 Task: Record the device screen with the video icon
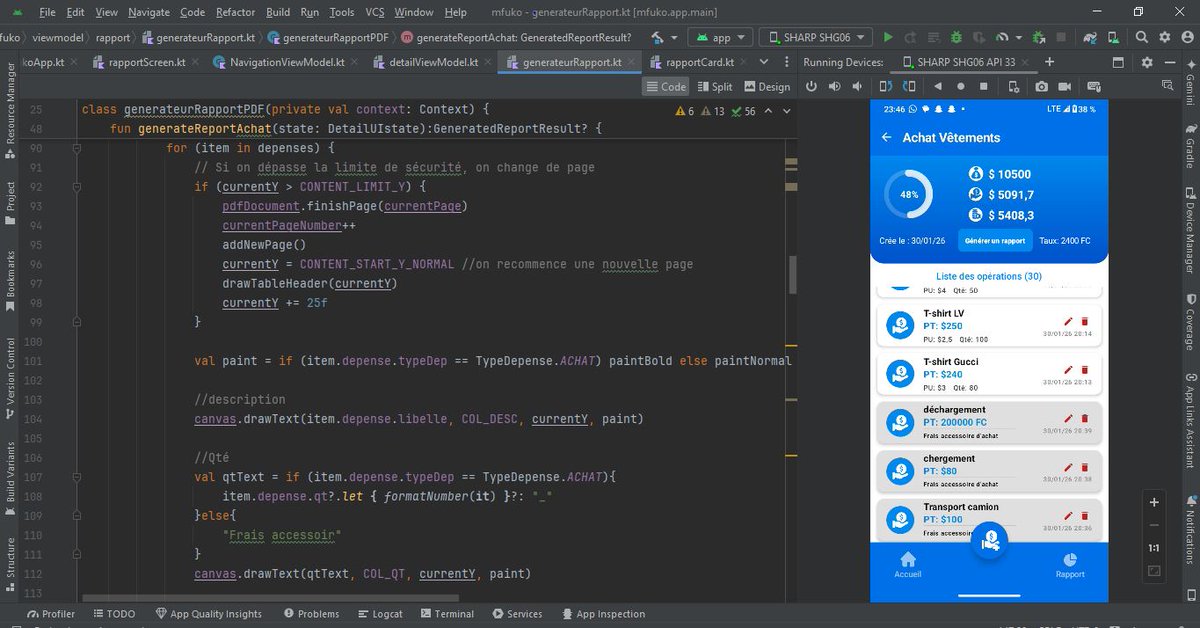1065,87
